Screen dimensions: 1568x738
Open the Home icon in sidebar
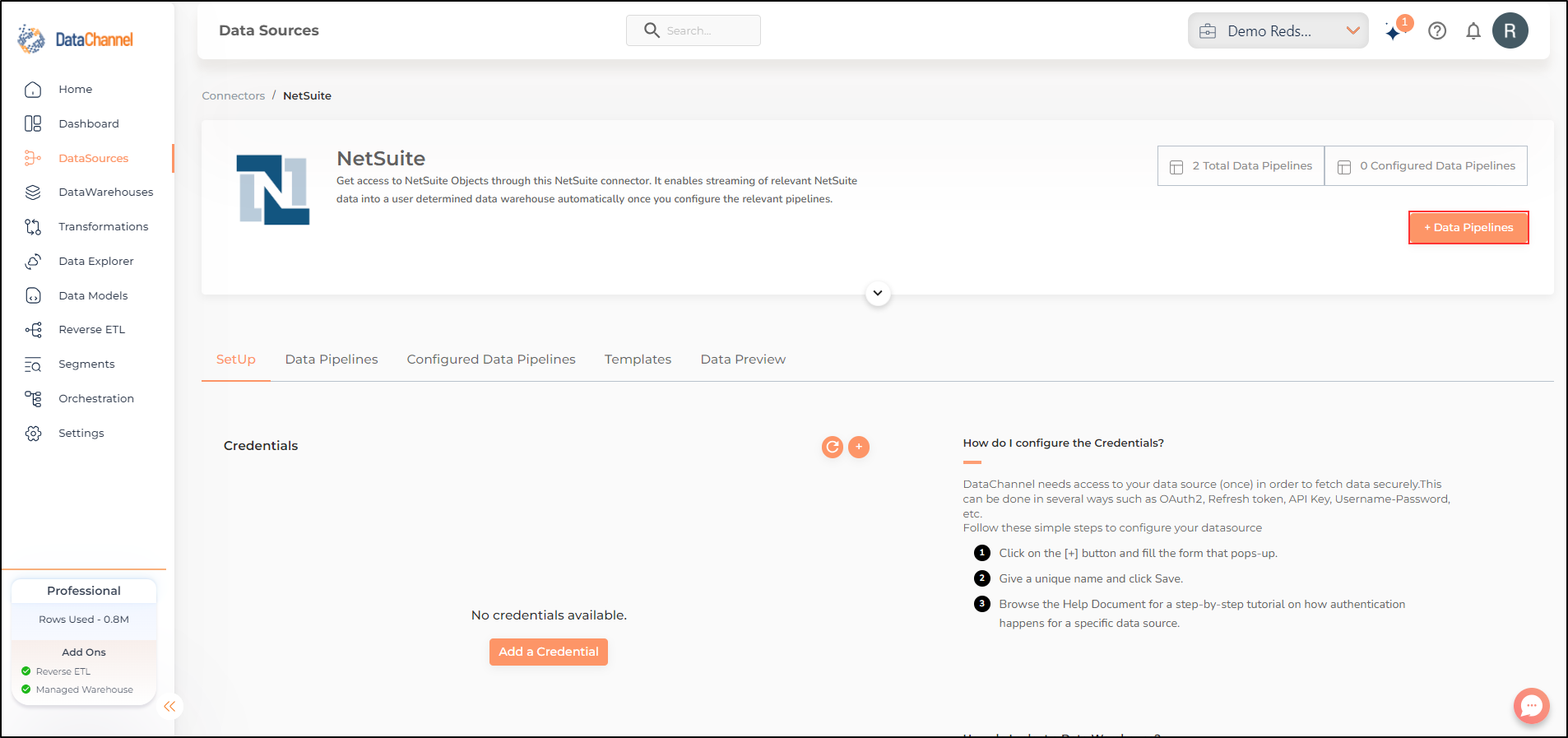tap(33, 89)
